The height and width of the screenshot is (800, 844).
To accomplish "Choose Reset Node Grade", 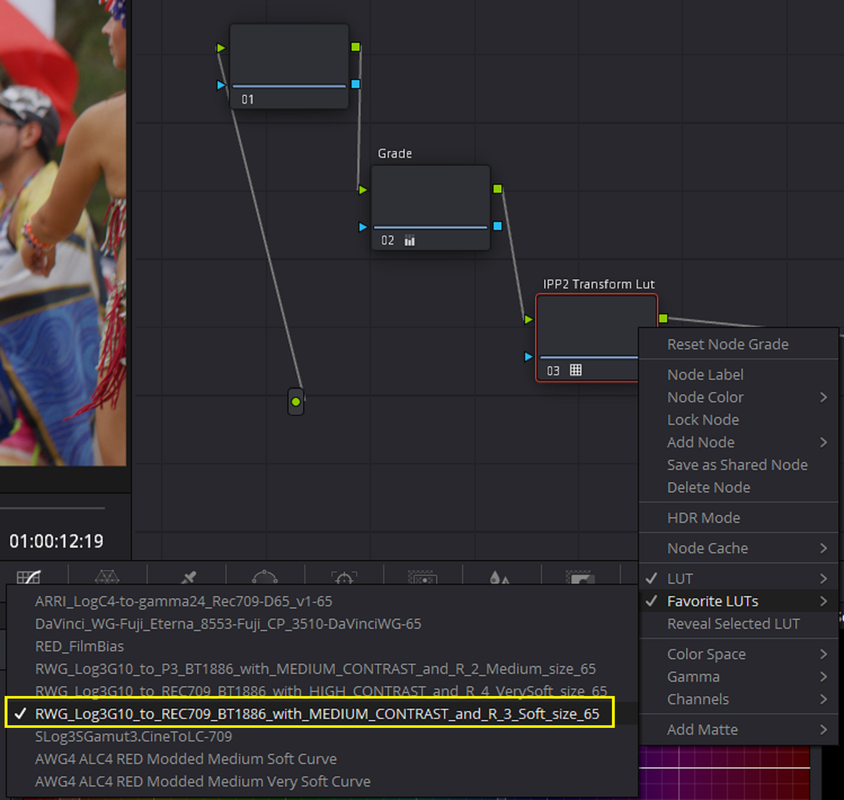I will coord(738,344).
